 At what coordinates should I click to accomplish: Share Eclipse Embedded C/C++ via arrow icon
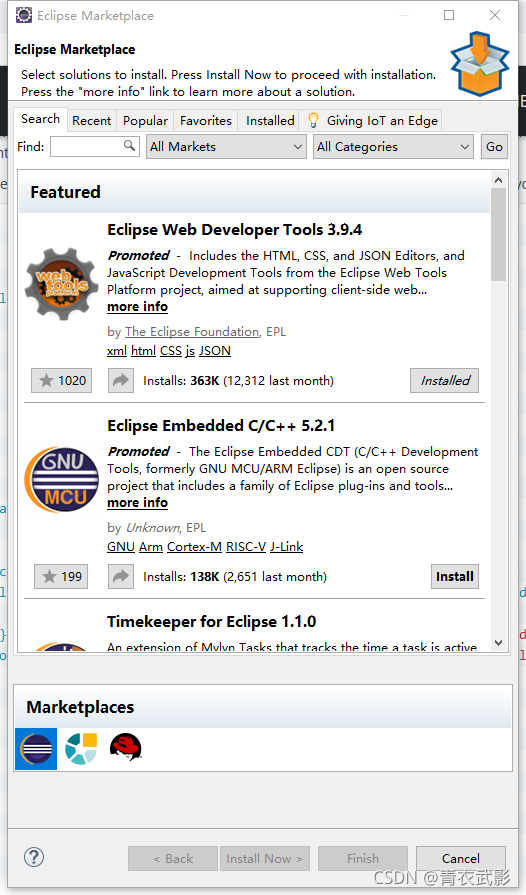coord(121,576)
